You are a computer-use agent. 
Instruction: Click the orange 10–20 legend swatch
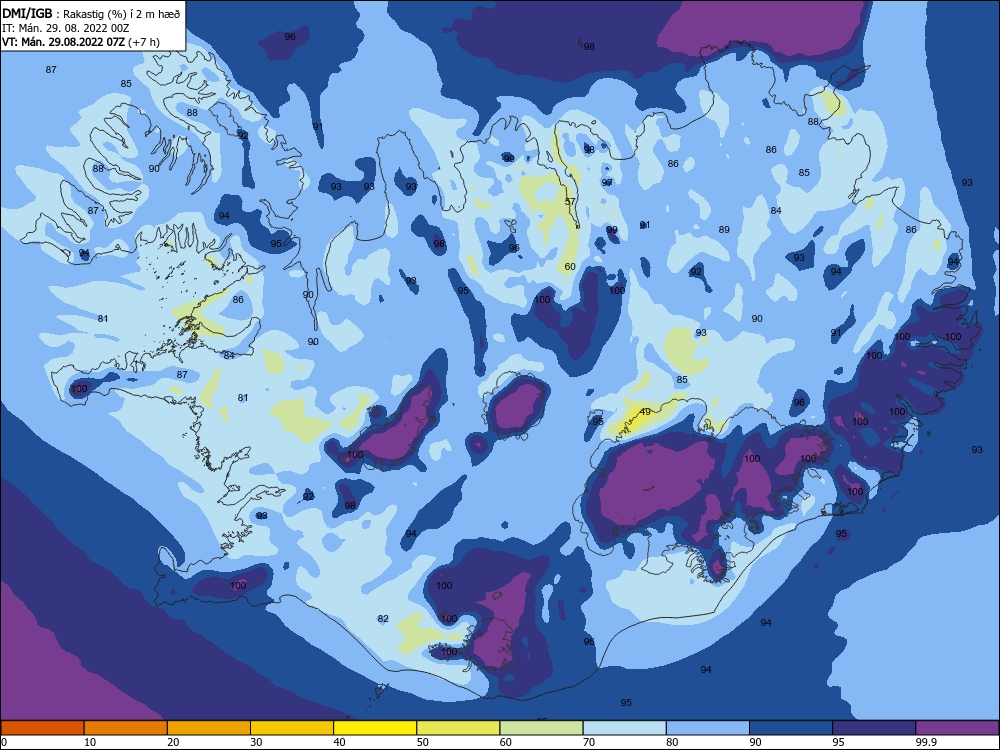126,728
